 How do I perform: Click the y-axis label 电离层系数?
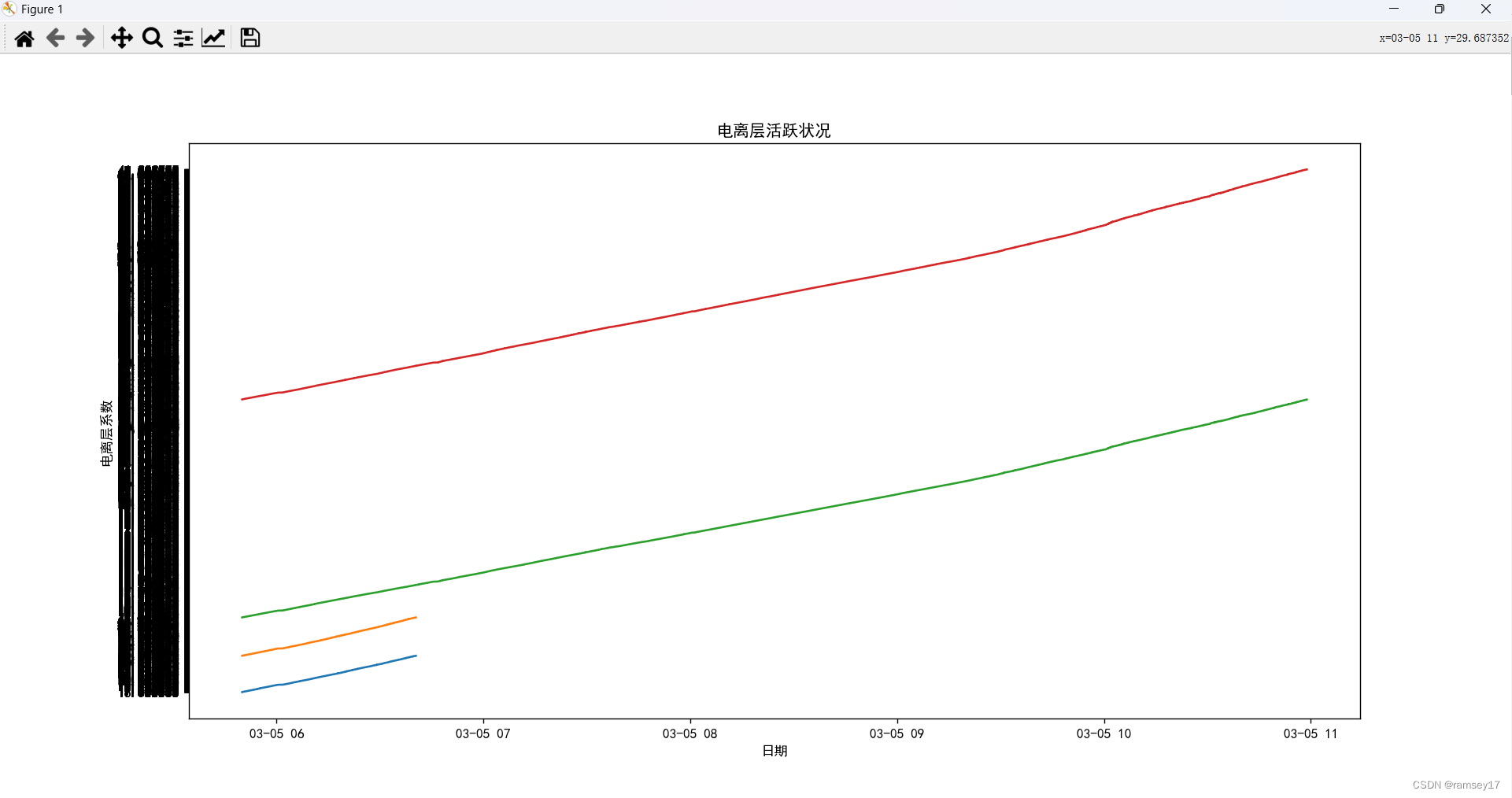tap(106, 434)
